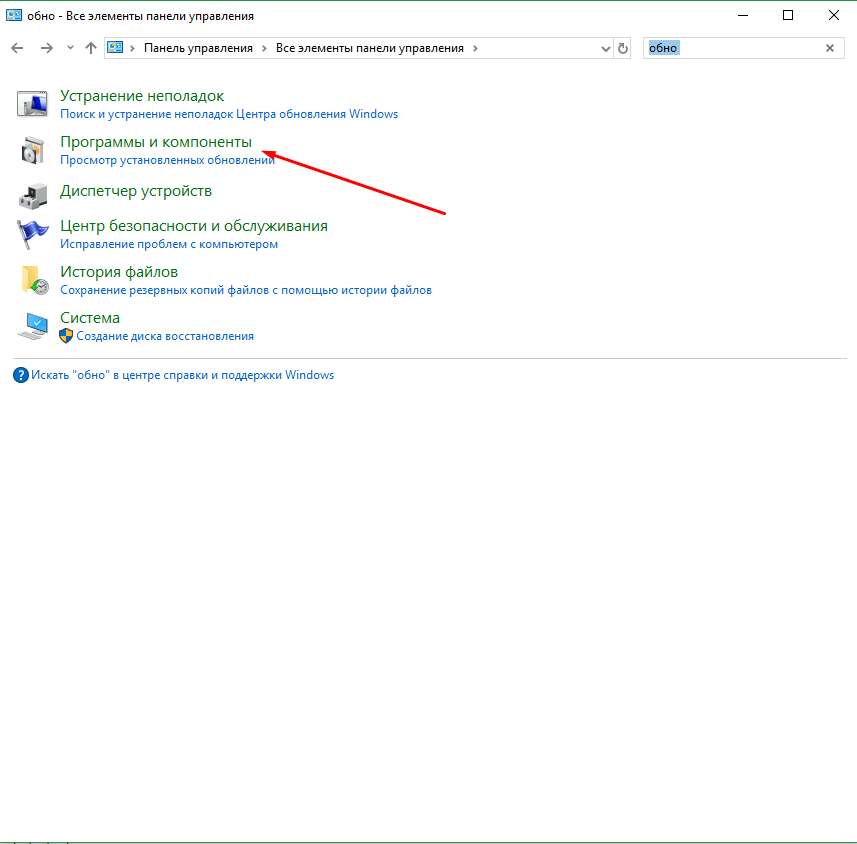
Task: Maximize the control panel window
Action: pos(788,15)
